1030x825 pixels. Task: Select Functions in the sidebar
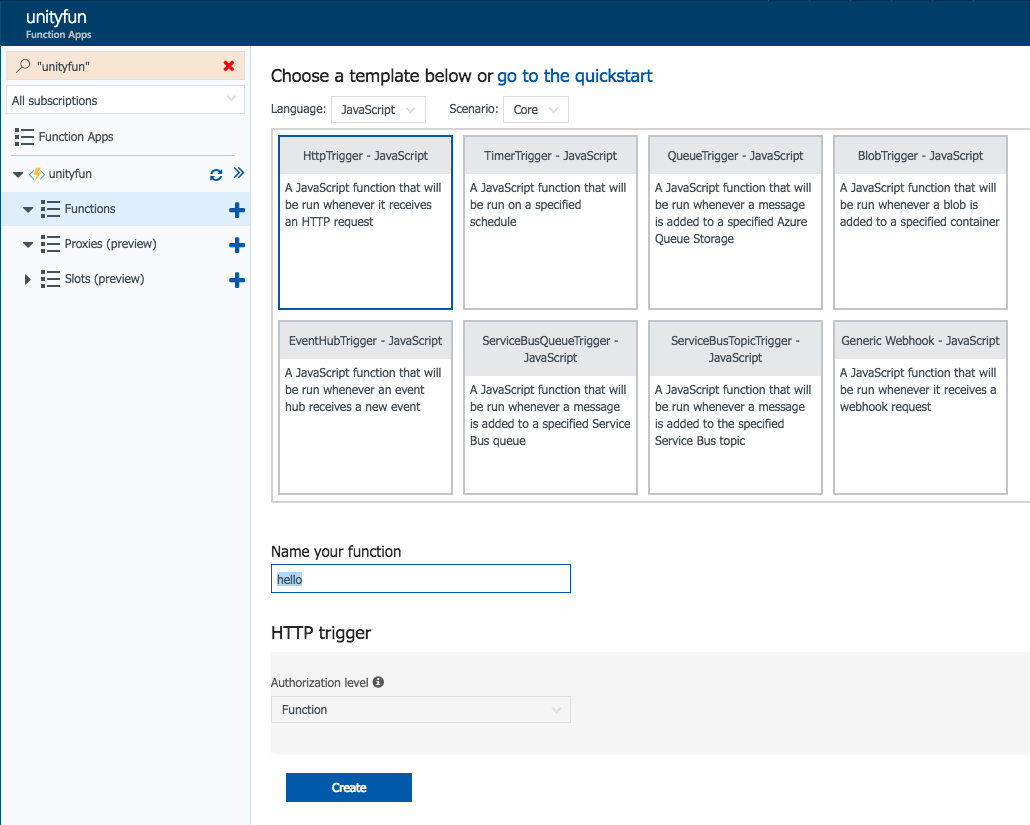(x=90, y=209)
